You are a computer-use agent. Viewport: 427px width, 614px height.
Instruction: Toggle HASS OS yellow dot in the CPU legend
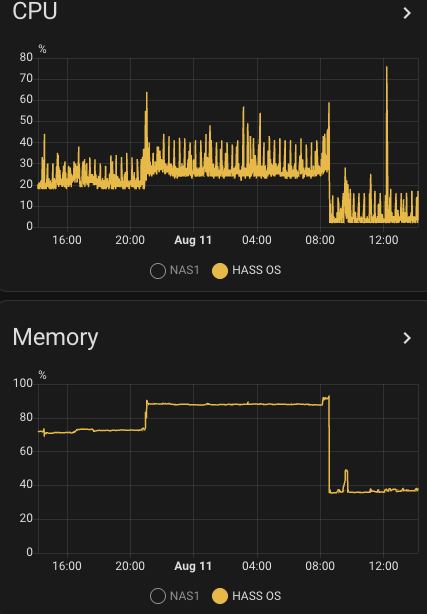tap(220, 271)
